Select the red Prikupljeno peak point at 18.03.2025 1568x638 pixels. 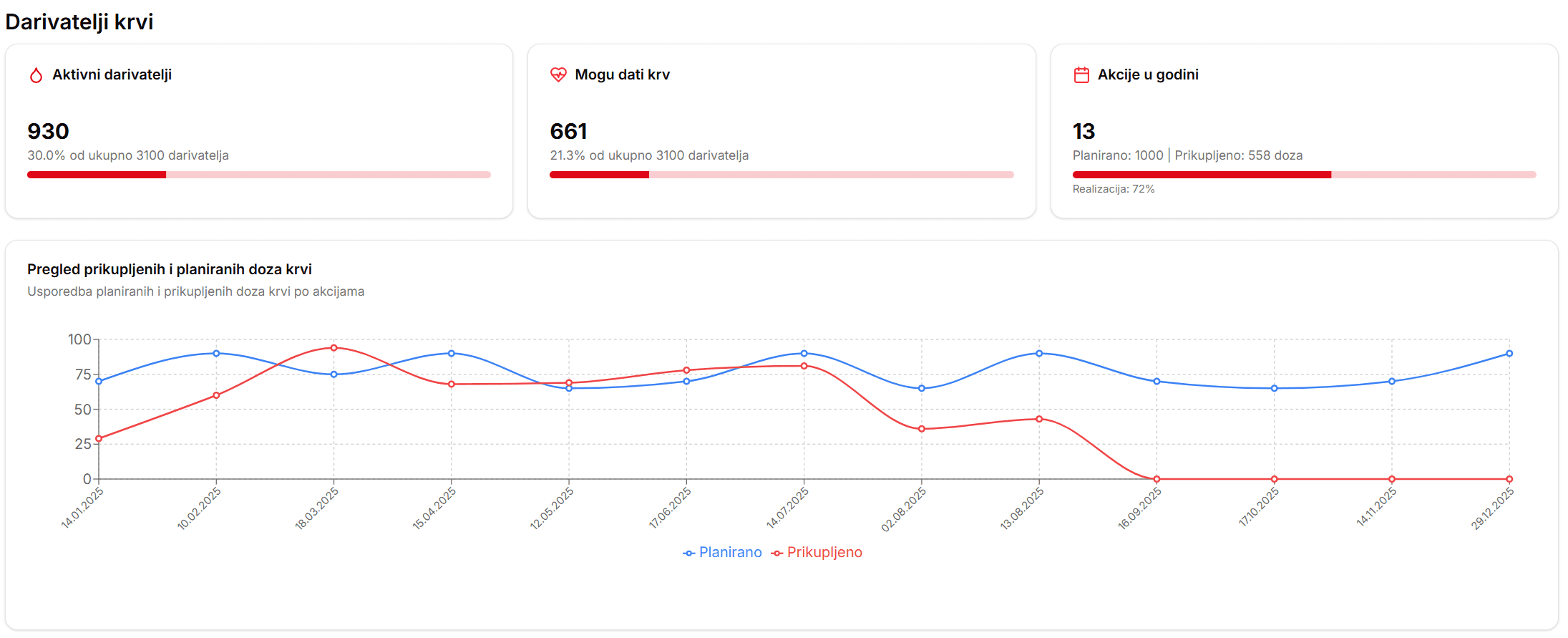333,348
